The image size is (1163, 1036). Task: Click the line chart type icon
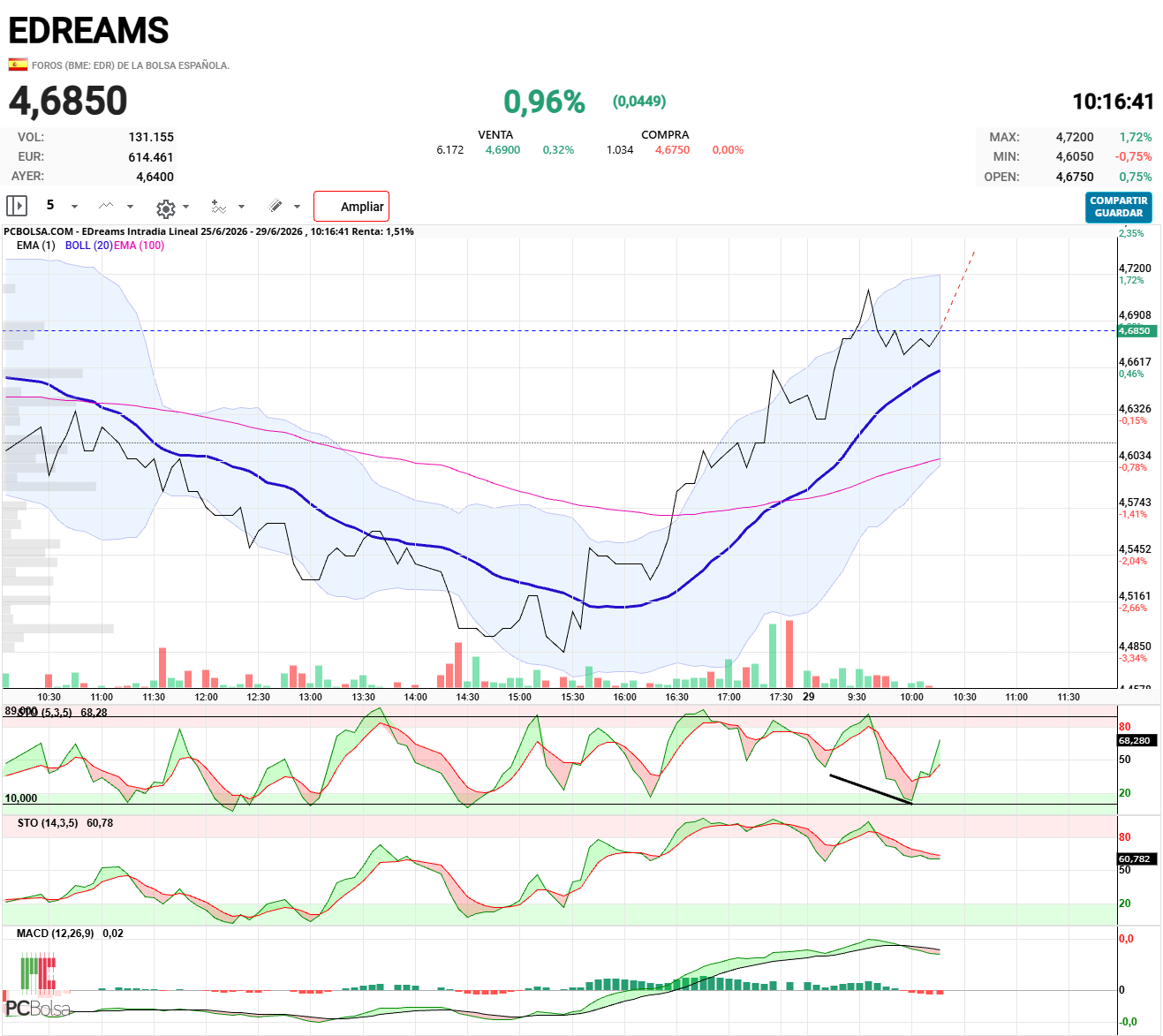pyautogui.click(x=106, y=206)
